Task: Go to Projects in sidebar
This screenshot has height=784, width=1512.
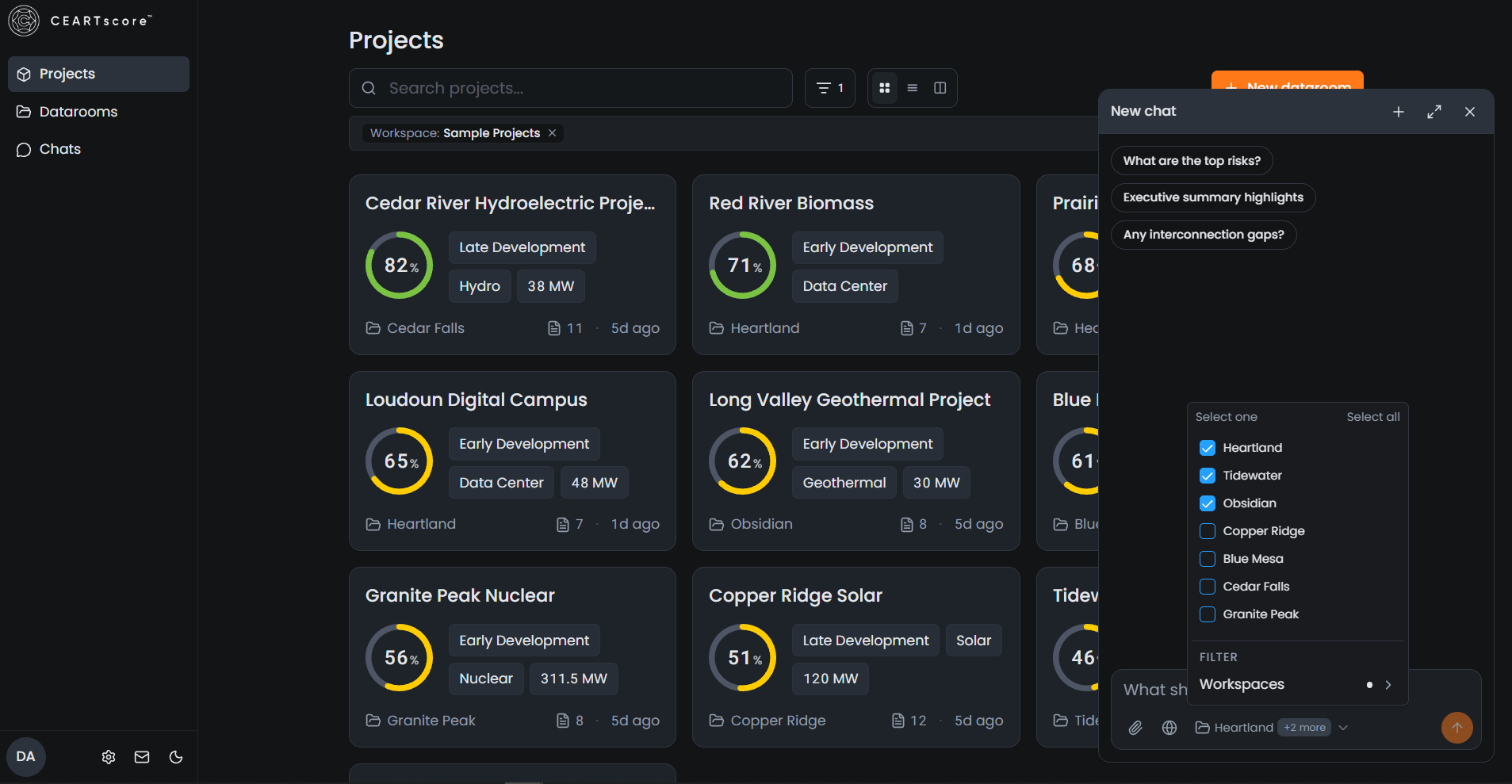Action: pos(98,74)
